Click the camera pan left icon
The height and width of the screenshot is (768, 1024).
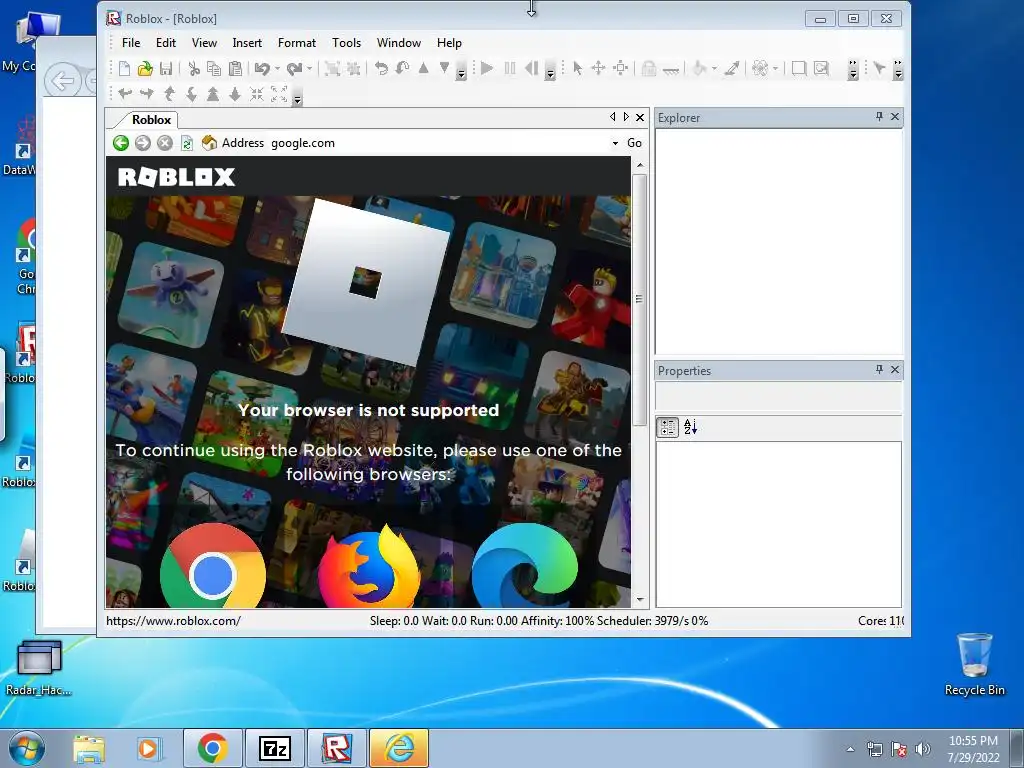(125, 94)
